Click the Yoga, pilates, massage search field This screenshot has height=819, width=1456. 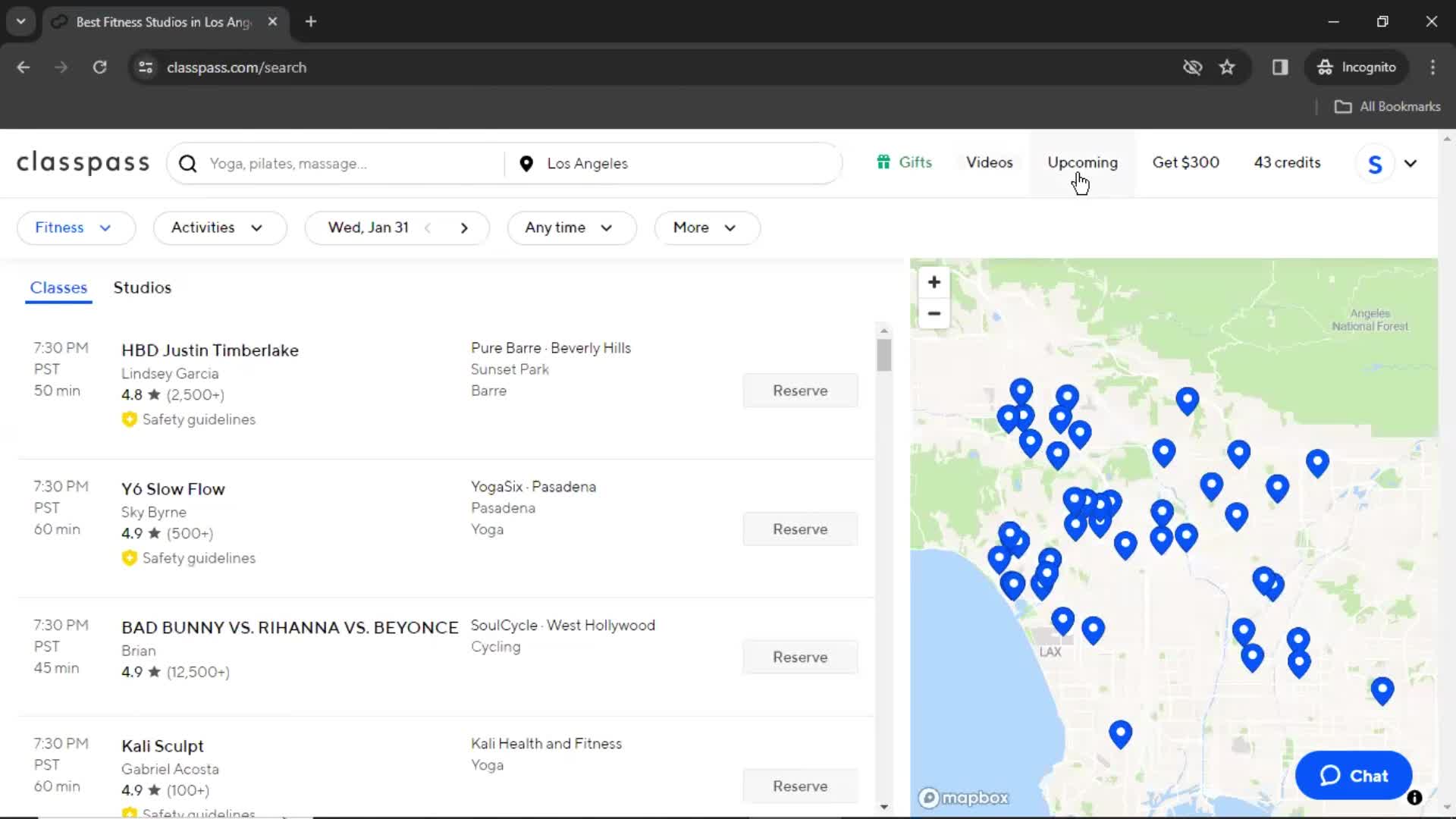coord(336,164)
